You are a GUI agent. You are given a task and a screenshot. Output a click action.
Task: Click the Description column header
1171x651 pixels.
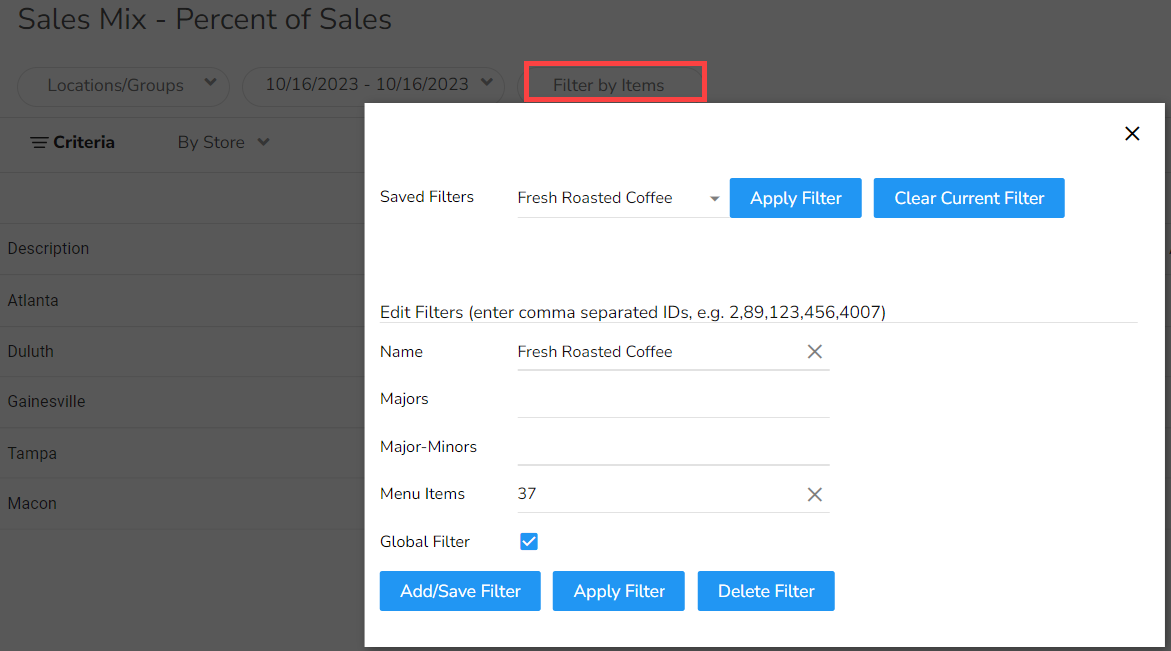click(48, 248)
